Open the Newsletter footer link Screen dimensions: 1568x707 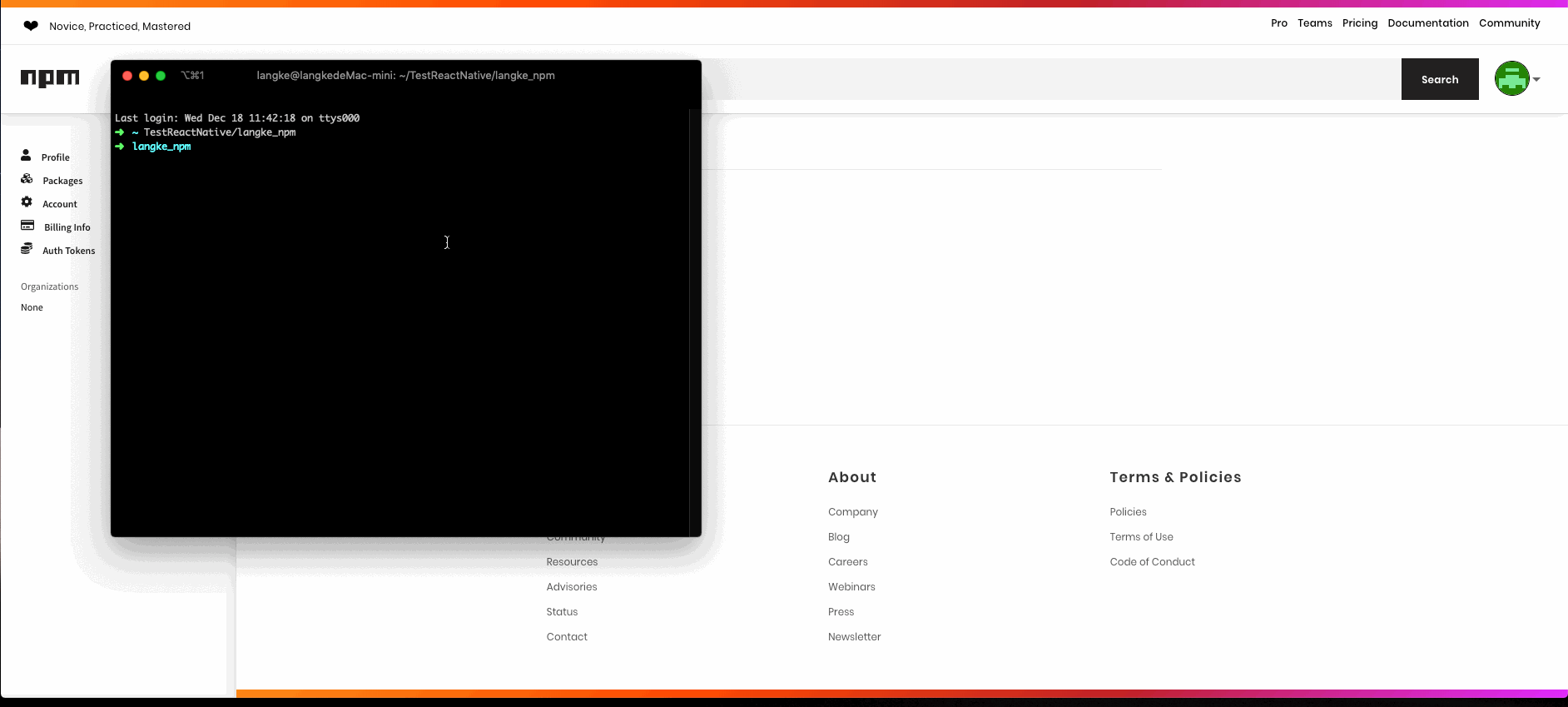point(855,637)
